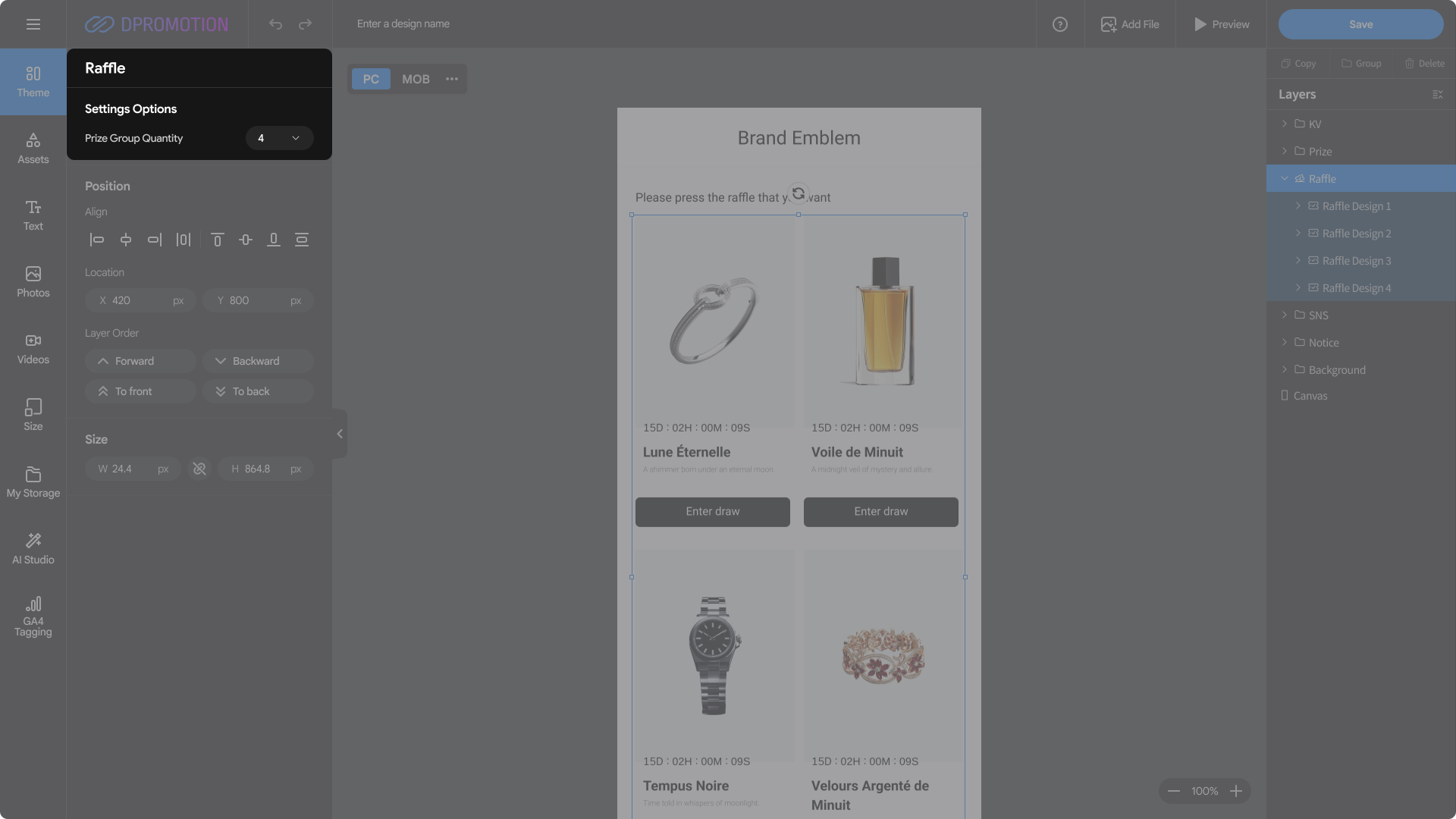
Task: Open Prize Group Quantity dropdown
Action: click(279, 138)
